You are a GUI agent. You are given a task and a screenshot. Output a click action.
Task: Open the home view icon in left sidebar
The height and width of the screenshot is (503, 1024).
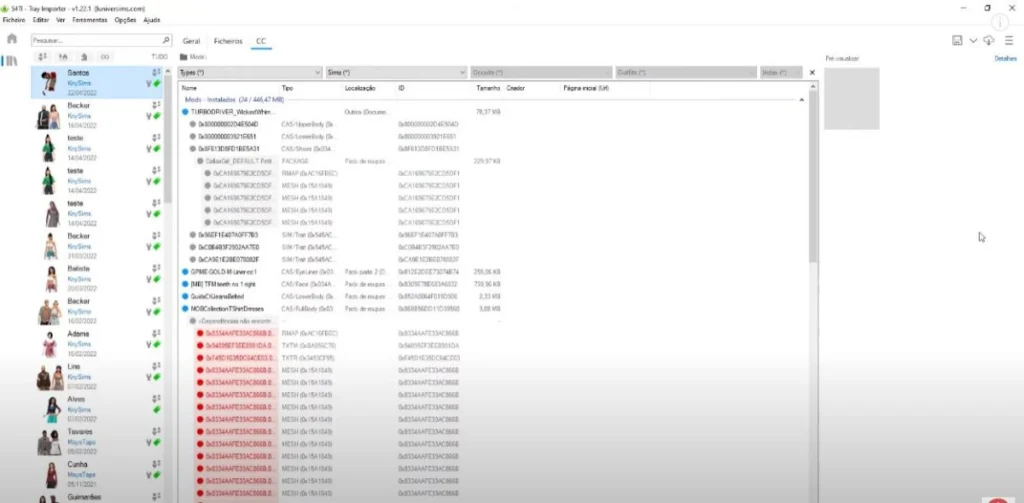tap(11, 39)
